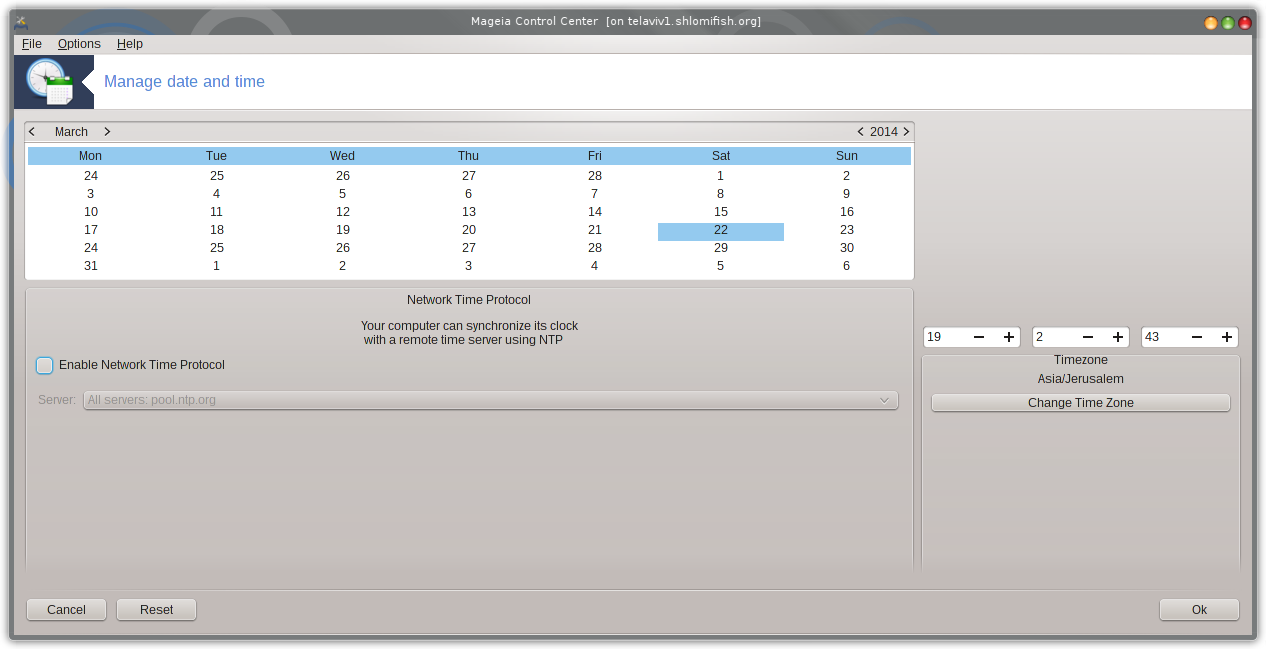Enable Network Time Protocol checkbox
Viewport: 1266px width, 649px height.
tap(44, 365)
